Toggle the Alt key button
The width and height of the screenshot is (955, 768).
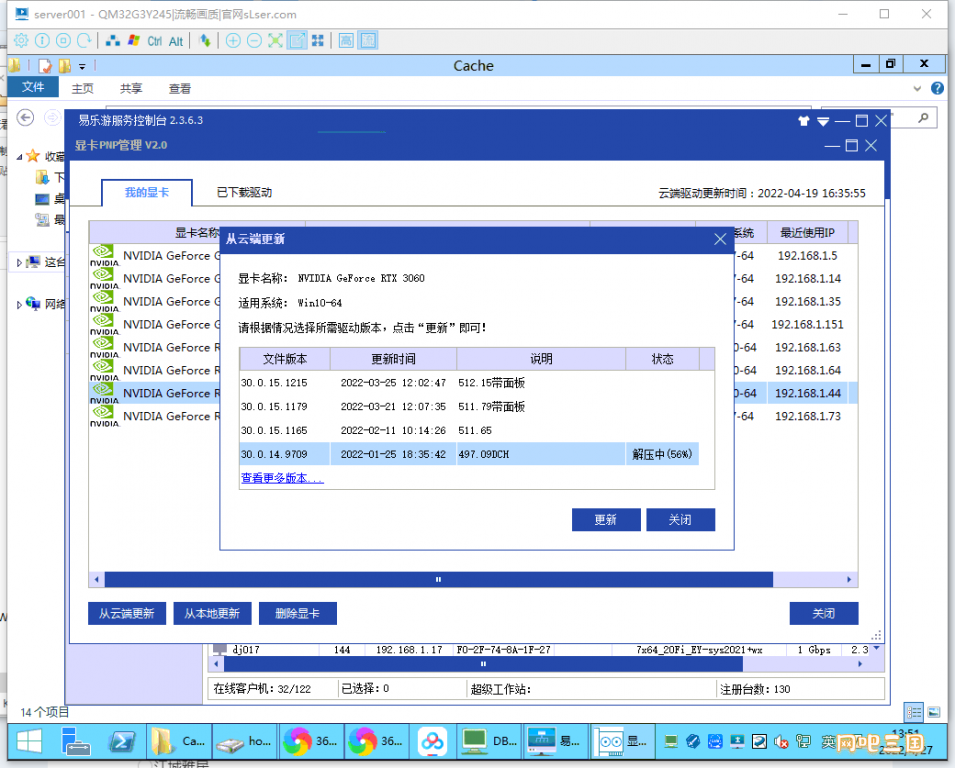tap(176, 41)
